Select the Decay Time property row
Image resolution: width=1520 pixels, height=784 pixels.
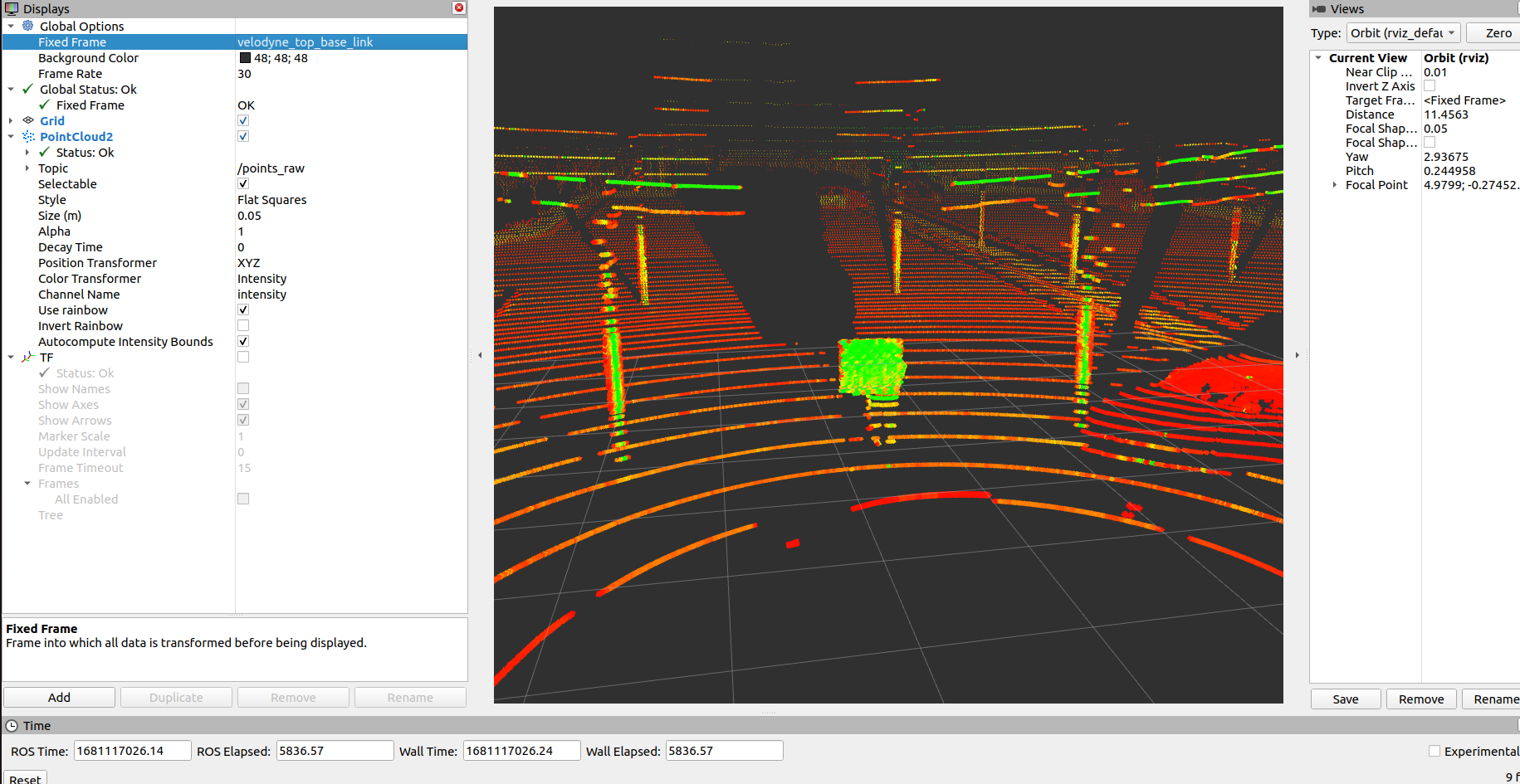[235, 246]
